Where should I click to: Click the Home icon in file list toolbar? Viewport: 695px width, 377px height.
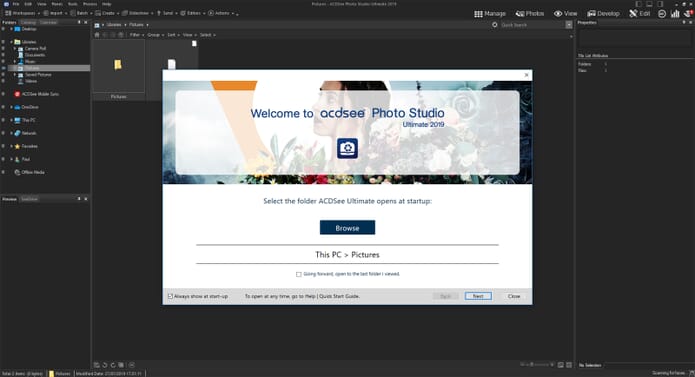97,35
